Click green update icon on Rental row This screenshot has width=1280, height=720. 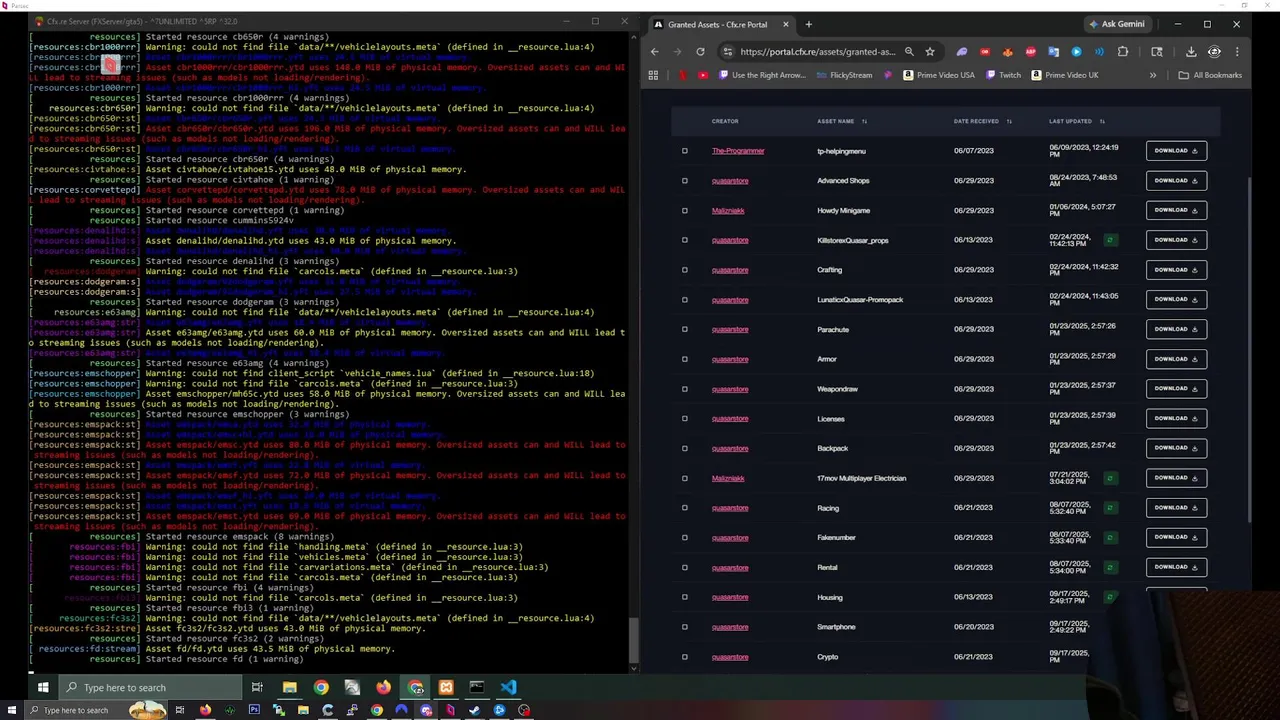[1110, 567]
